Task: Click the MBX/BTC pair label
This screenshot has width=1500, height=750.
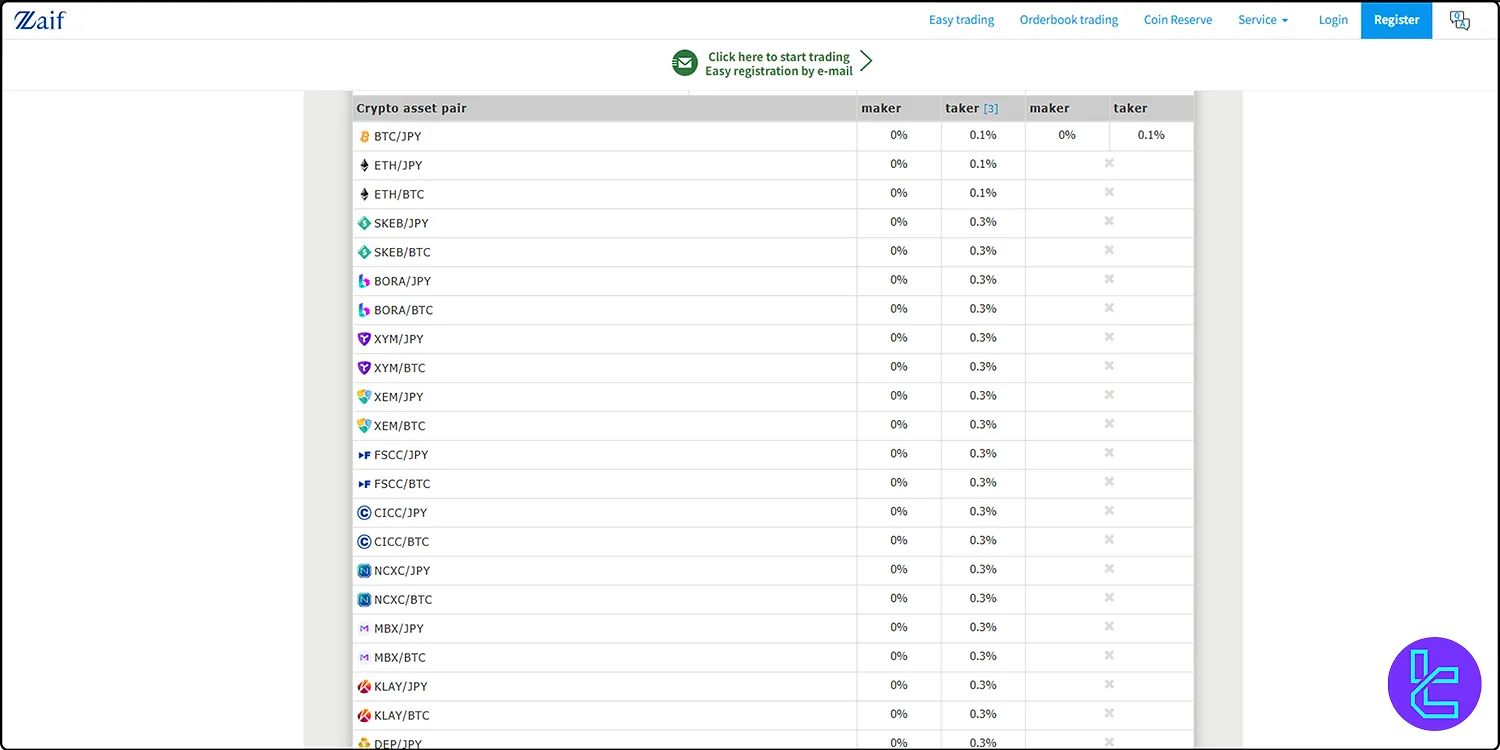Action: [400, 658]
